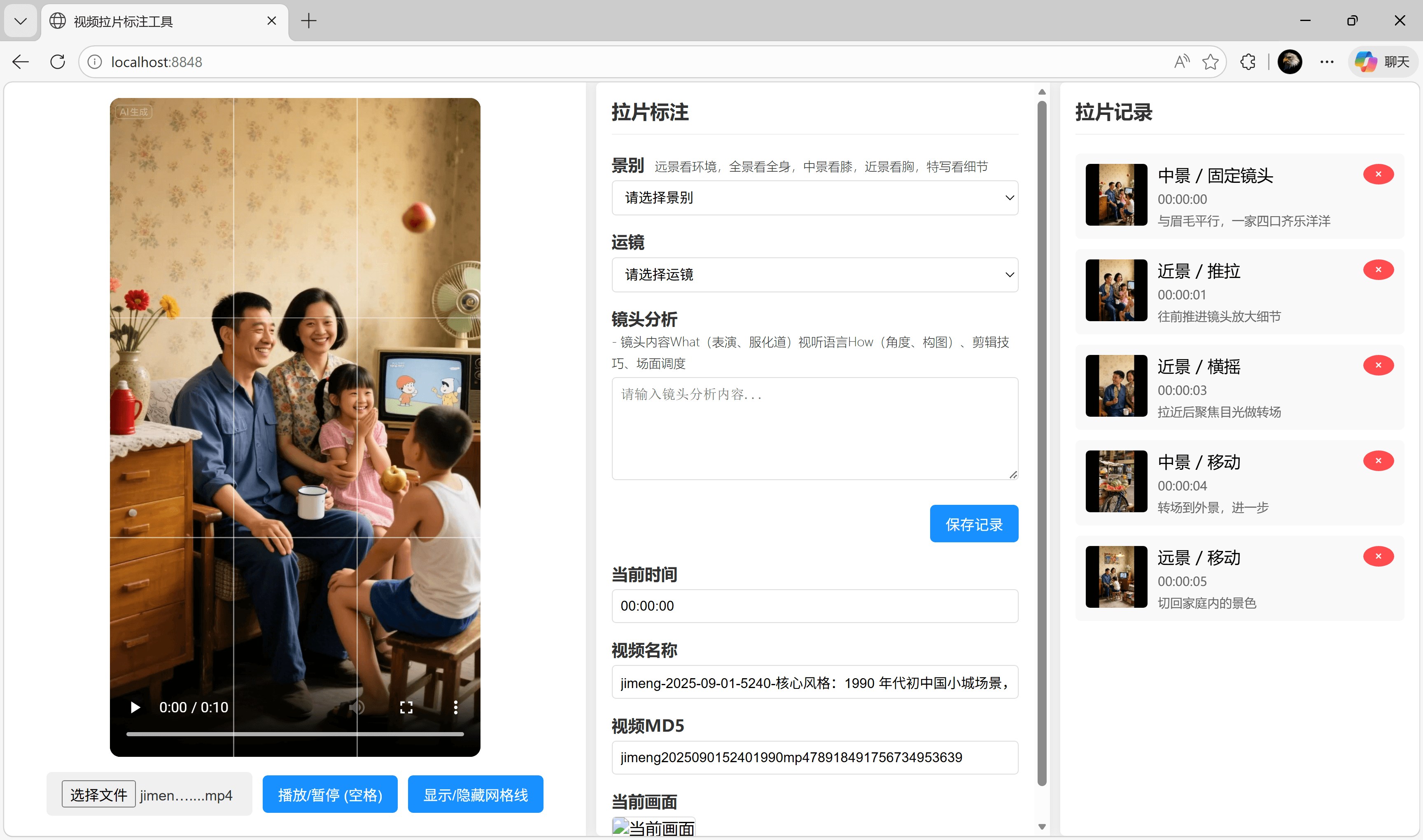Image resolution: width=1423 pixels, height=840 pixels.
Task: Click the 视频MD5 input field
Action: 814,758
